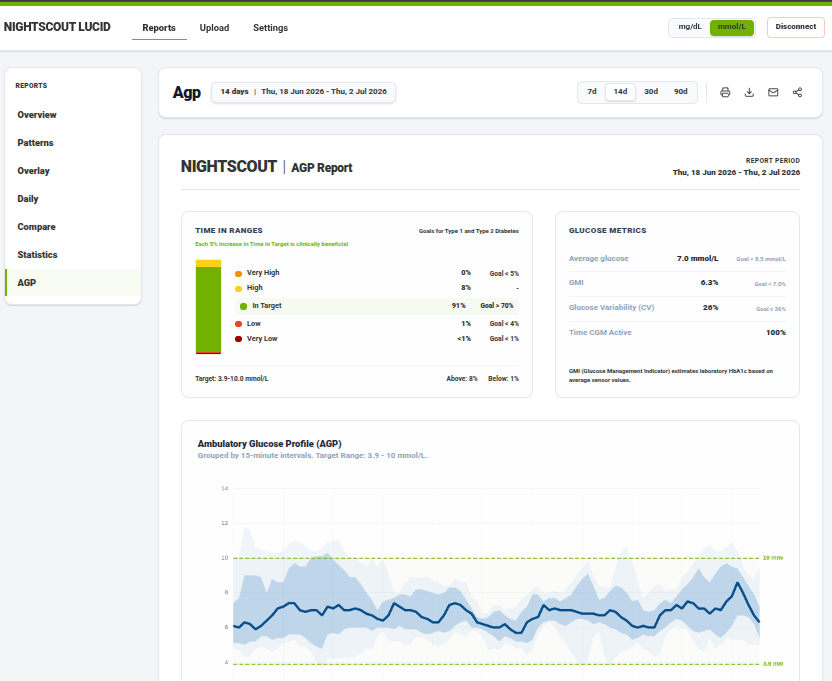Switch units to mmol/L
Image resolution: width=832 pixels, height=681 pixels.
tap(731, 27)
